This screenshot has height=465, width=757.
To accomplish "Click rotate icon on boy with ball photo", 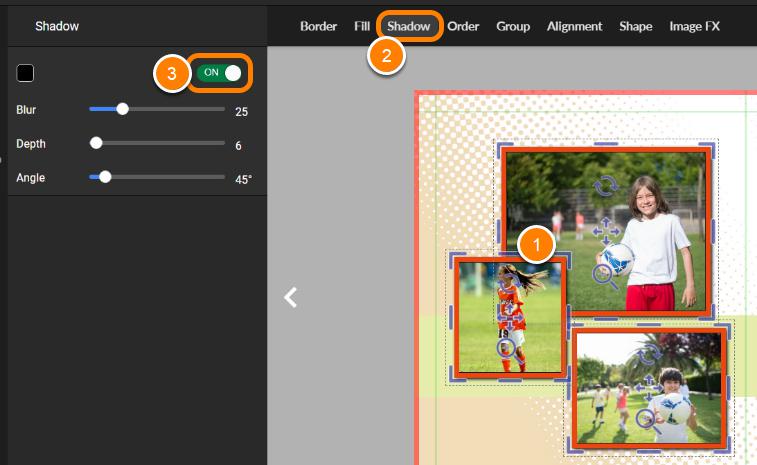I will click(649, 354).
